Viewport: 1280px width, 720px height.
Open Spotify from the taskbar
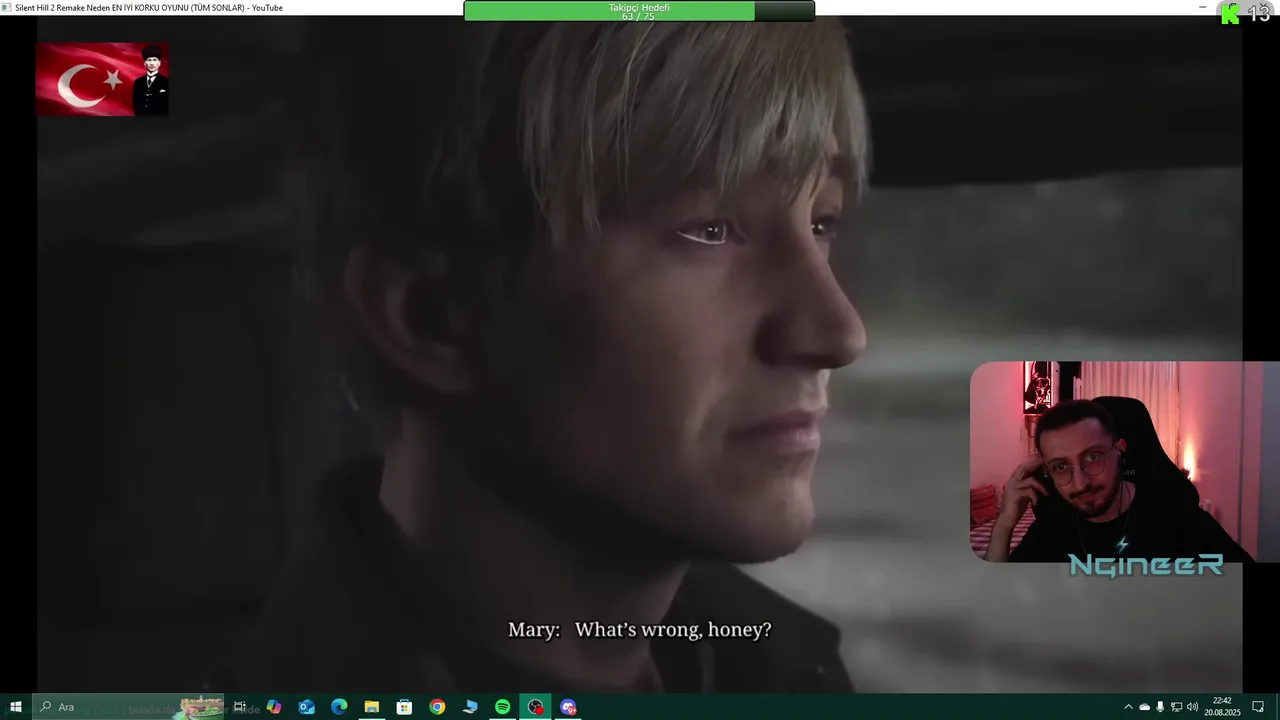[503, 707]
